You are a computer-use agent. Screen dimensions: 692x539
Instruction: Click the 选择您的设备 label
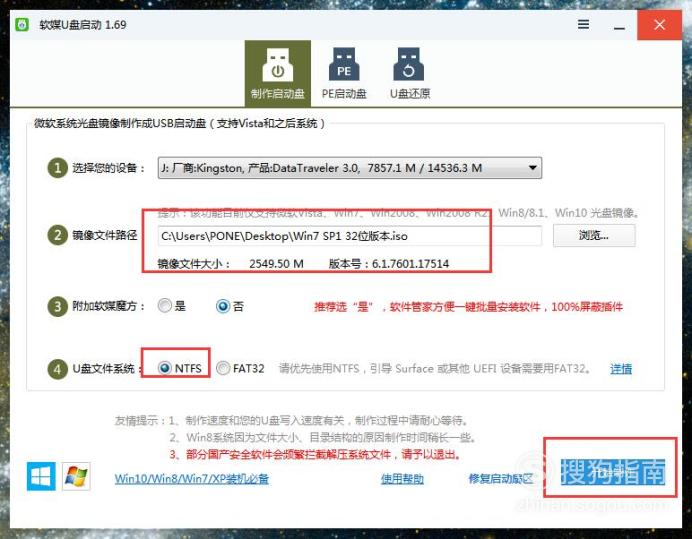click(x=109, y=168)
